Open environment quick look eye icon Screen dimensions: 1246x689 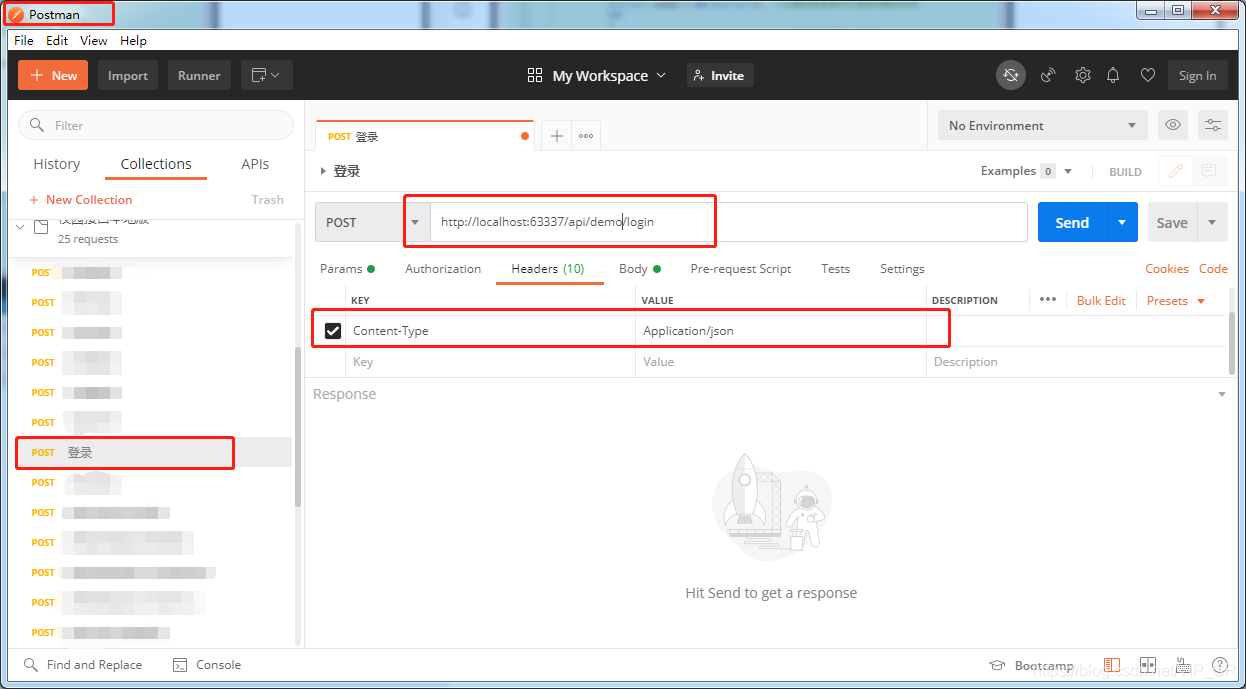[1173, 125]
